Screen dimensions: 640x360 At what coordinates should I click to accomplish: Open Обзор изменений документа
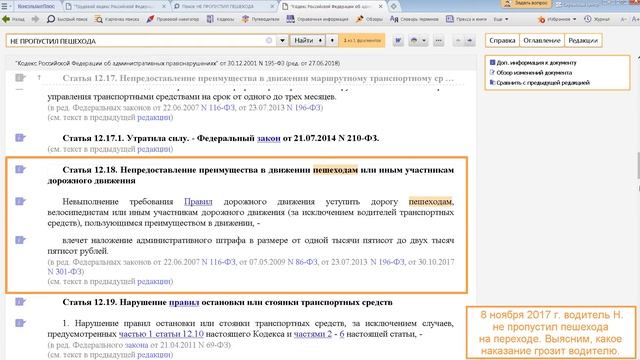[531, 73]
